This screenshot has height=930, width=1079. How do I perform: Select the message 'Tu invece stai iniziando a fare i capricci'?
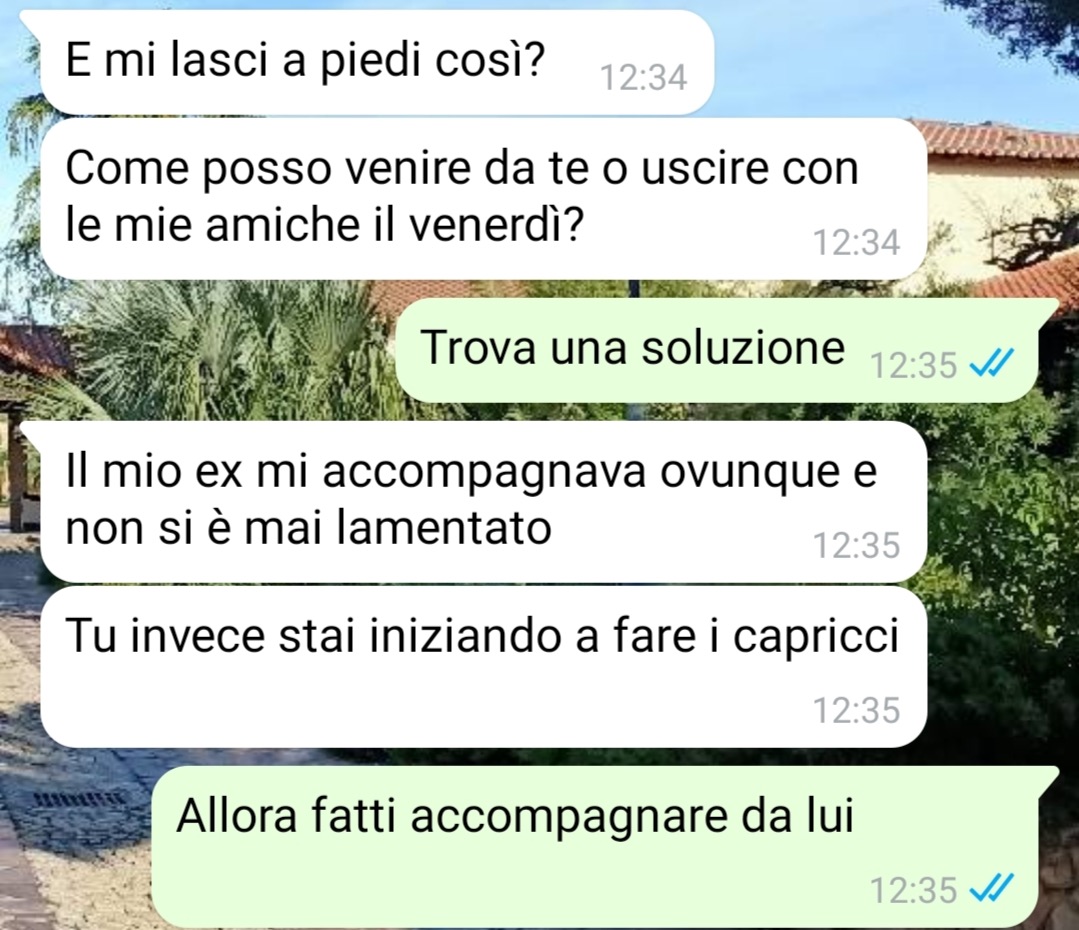click(484, 667)
